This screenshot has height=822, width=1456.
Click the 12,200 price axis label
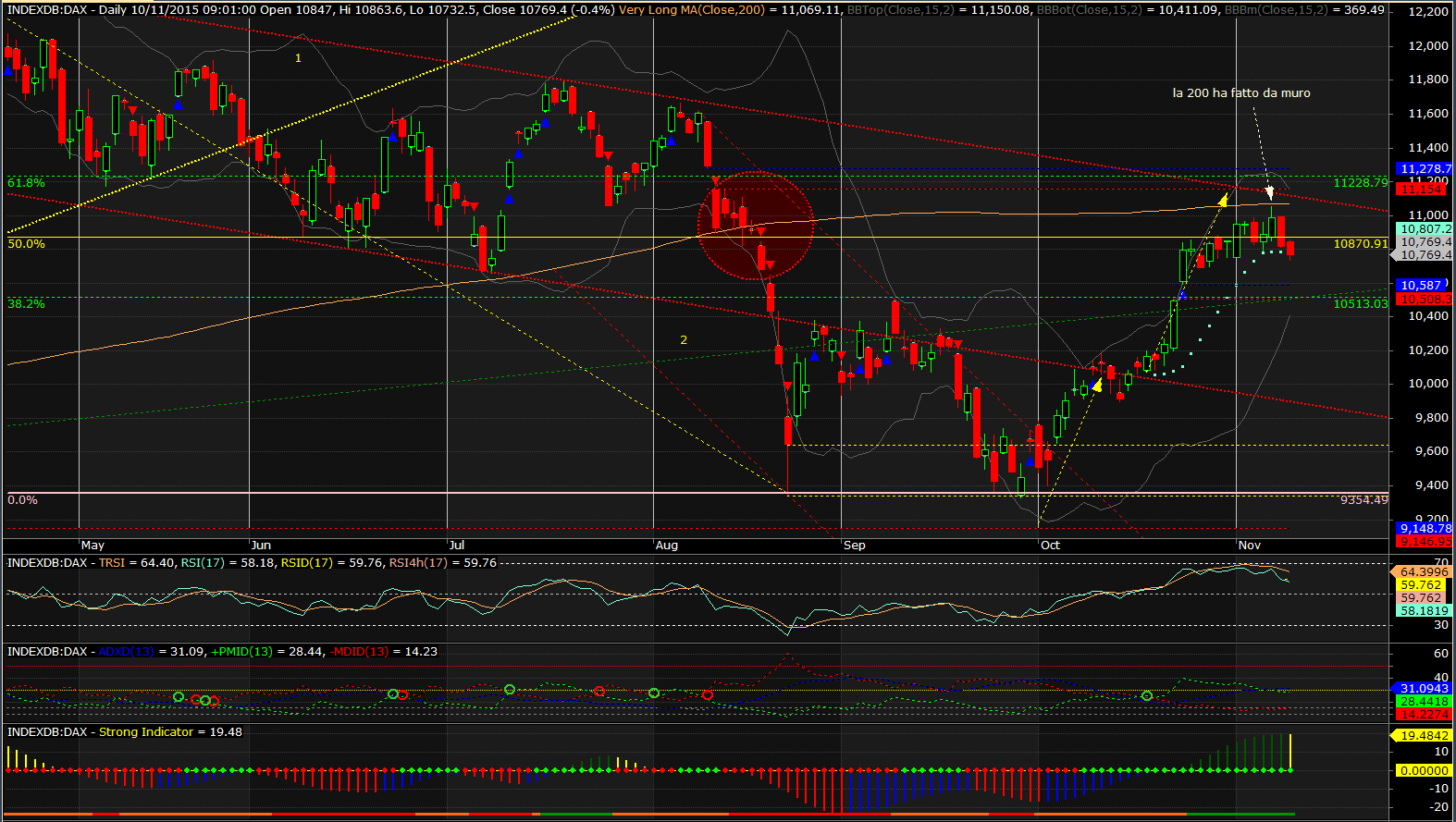pyautogui.click(x=1428, y=12)
